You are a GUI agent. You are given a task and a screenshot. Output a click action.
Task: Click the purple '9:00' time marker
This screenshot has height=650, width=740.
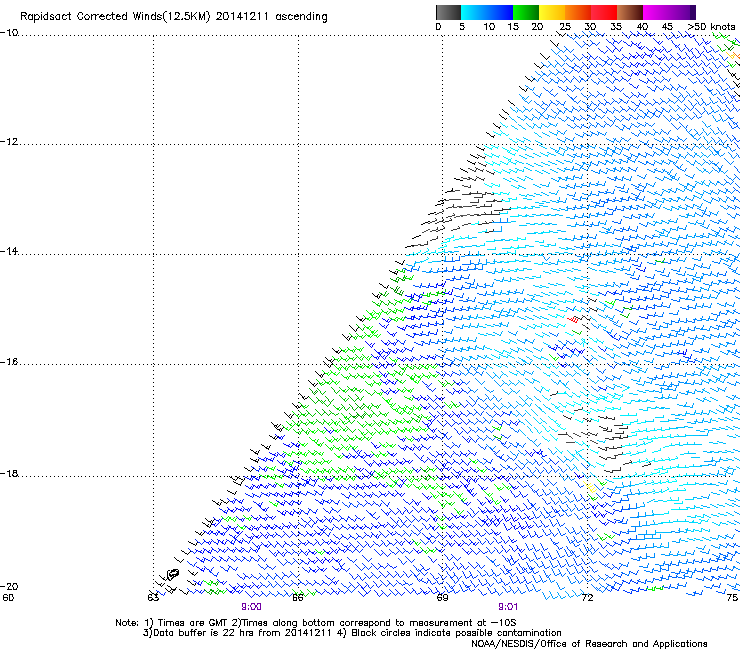pyautogui.click(x=251, y=607)
